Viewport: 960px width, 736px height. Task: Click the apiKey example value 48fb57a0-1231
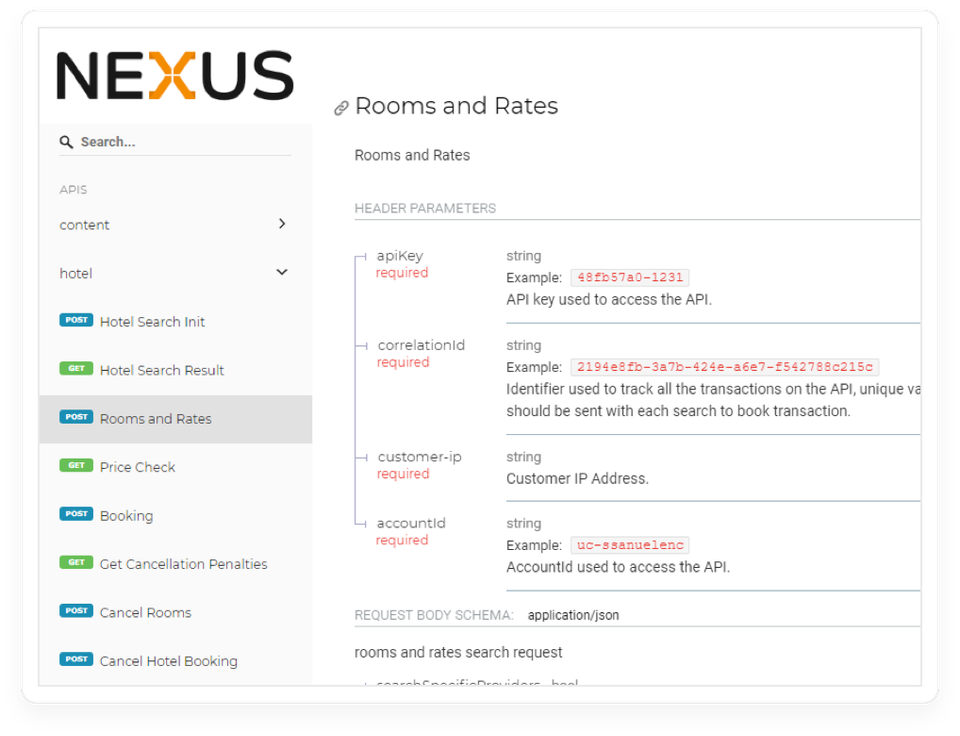(629, 278)
